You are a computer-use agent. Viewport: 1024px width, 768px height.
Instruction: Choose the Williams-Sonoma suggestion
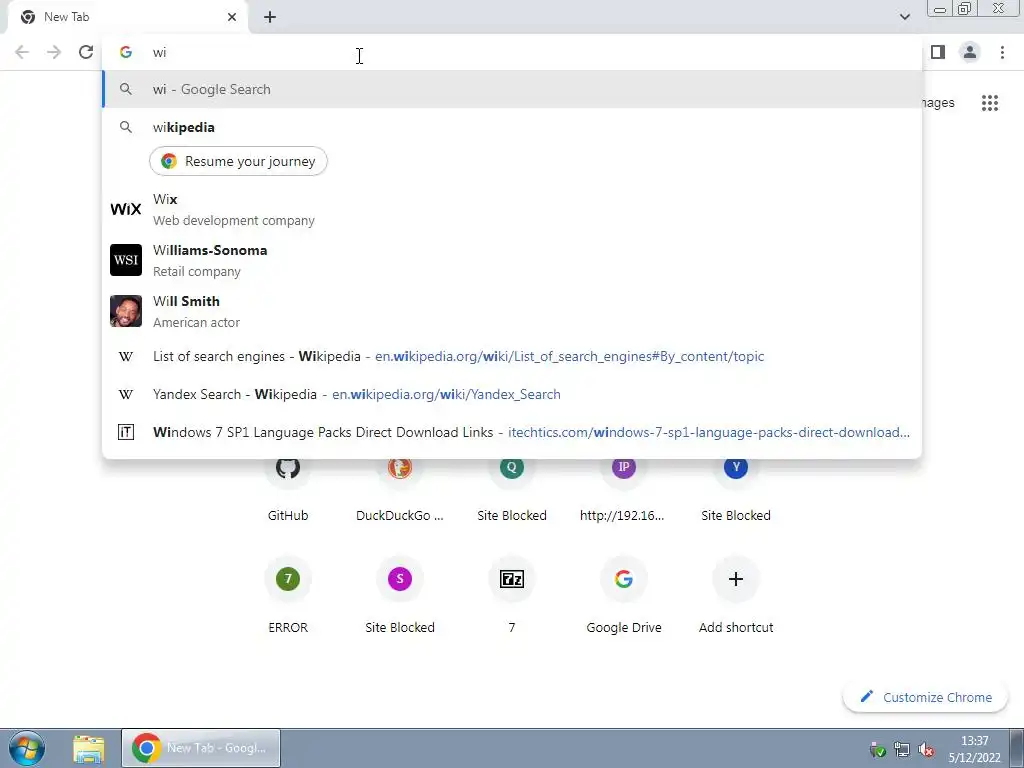[512, 261]
